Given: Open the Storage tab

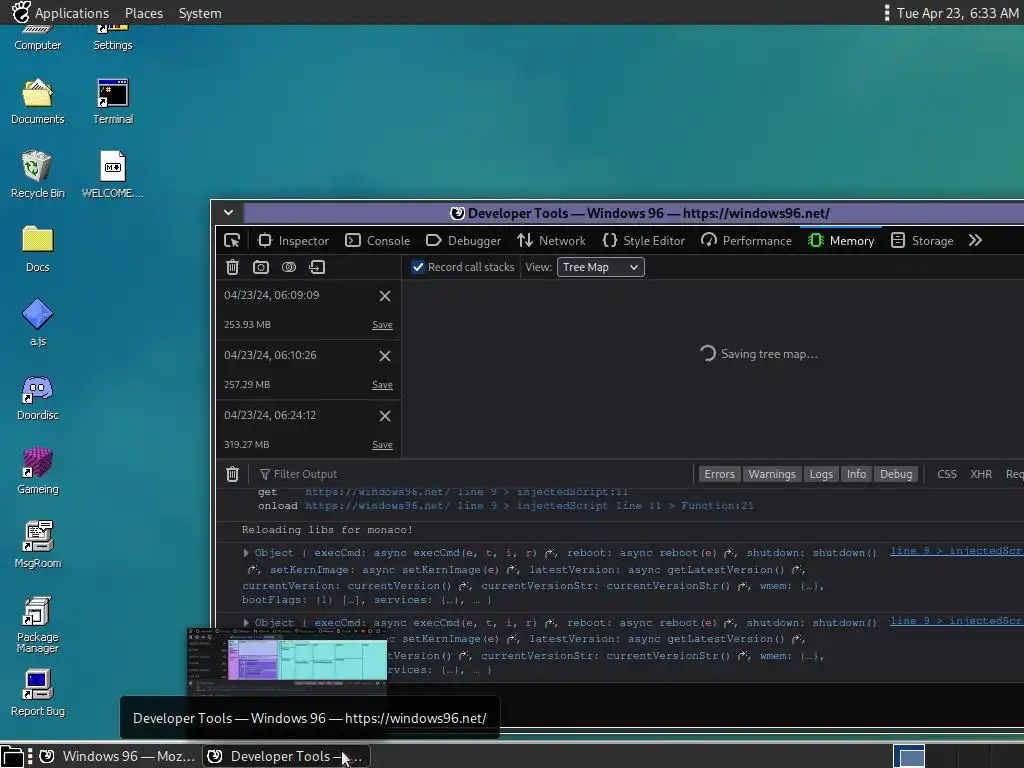Looking at the screenshot, I should click(x=922, y=240).
